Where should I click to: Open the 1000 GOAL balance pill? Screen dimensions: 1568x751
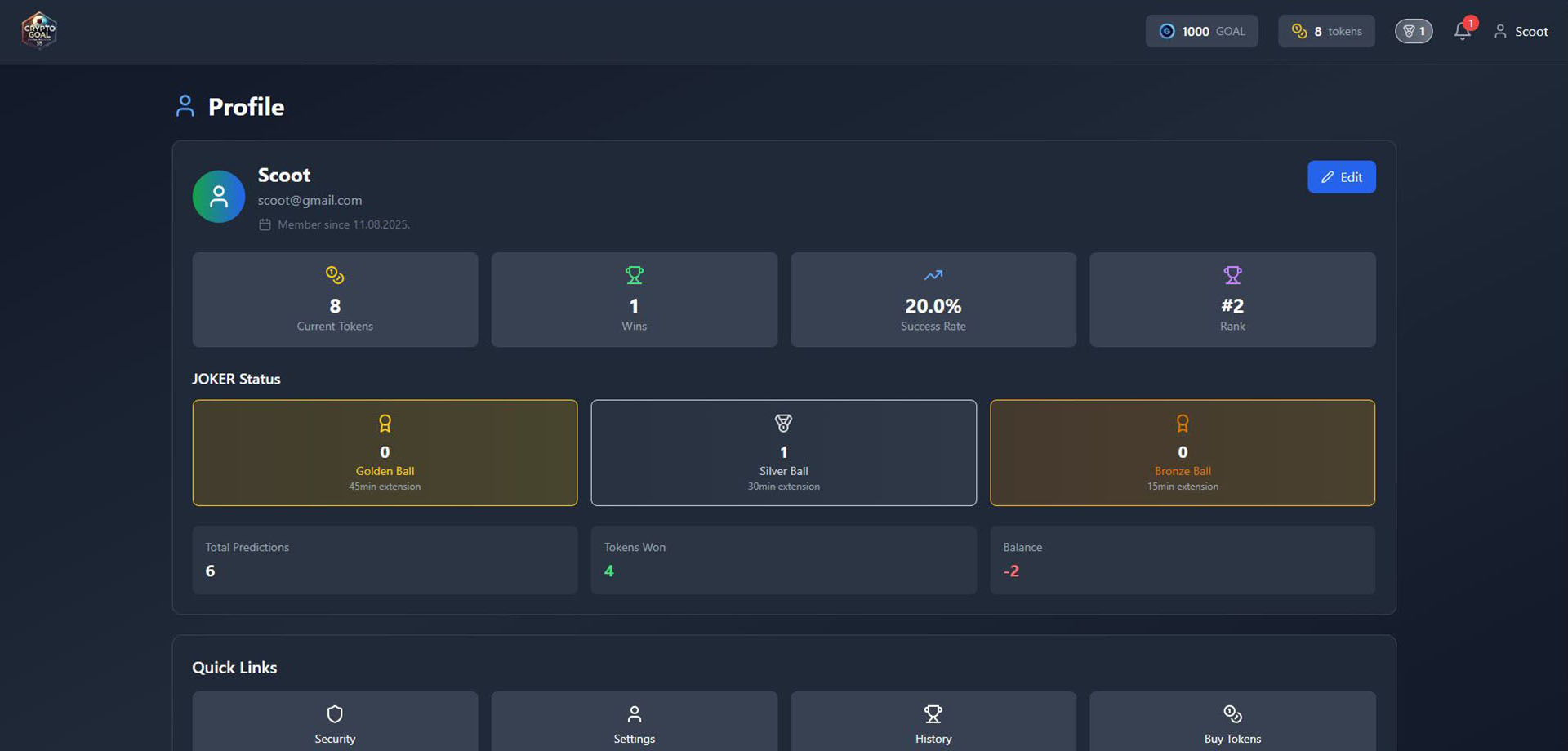(x=1201, y=31)
